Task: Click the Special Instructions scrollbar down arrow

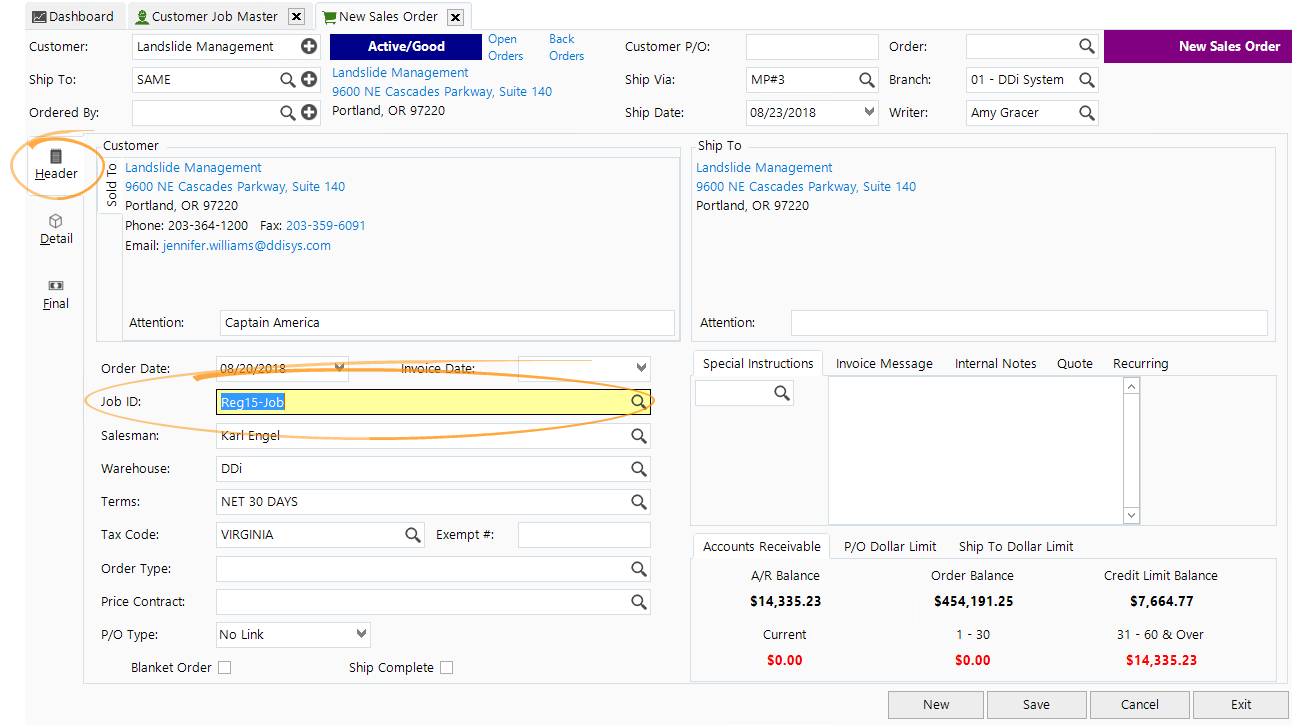Action: point(1131,514)
